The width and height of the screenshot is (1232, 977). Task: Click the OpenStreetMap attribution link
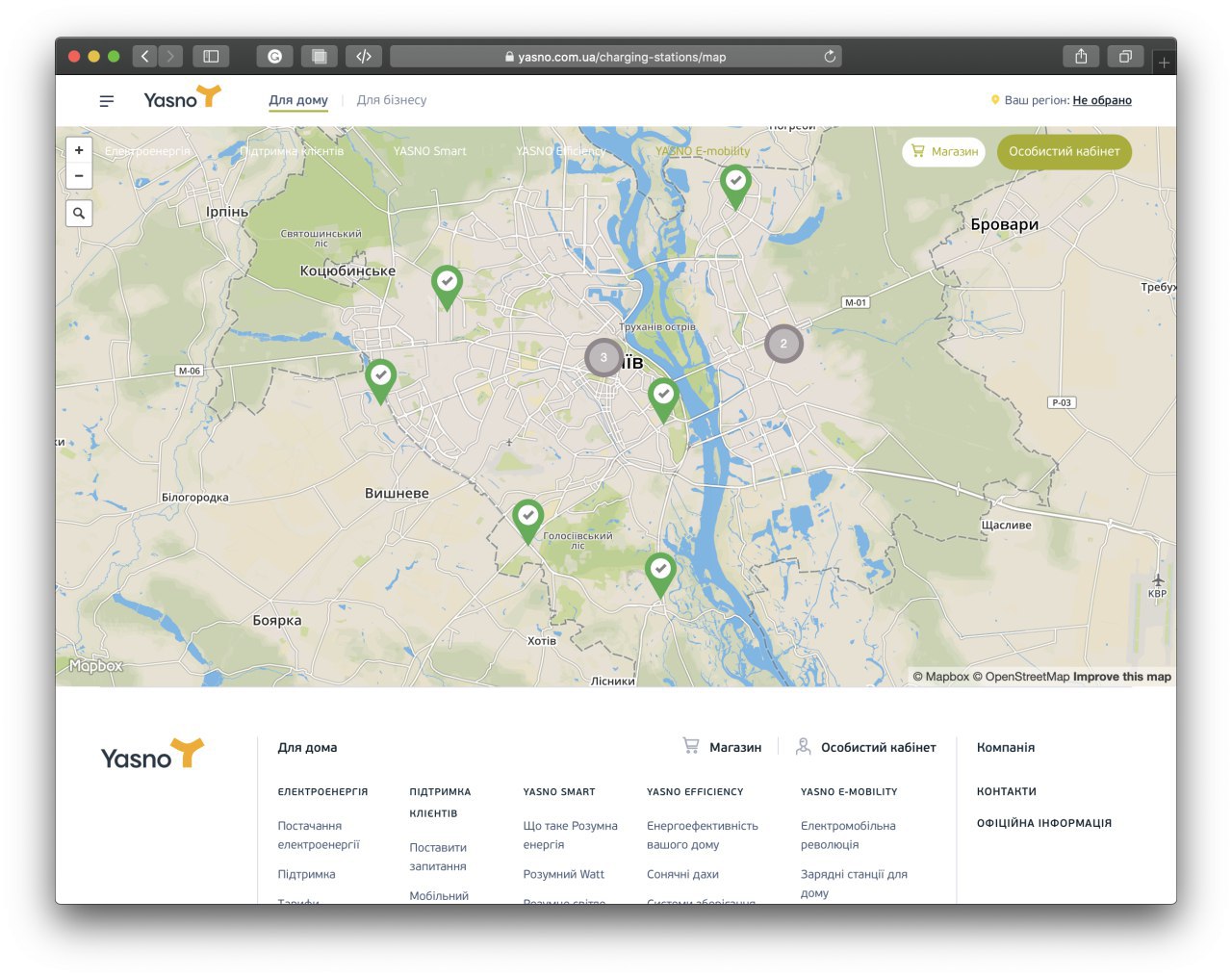pos(1020,677)
